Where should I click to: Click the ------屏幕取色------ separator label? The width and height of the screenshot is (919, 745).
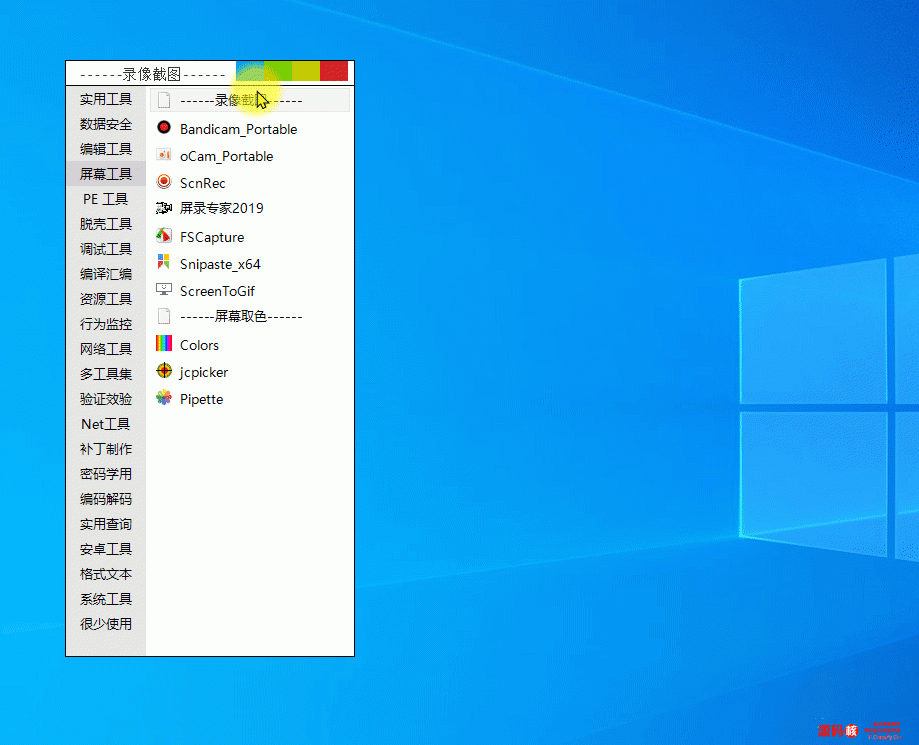coord(241,317)
